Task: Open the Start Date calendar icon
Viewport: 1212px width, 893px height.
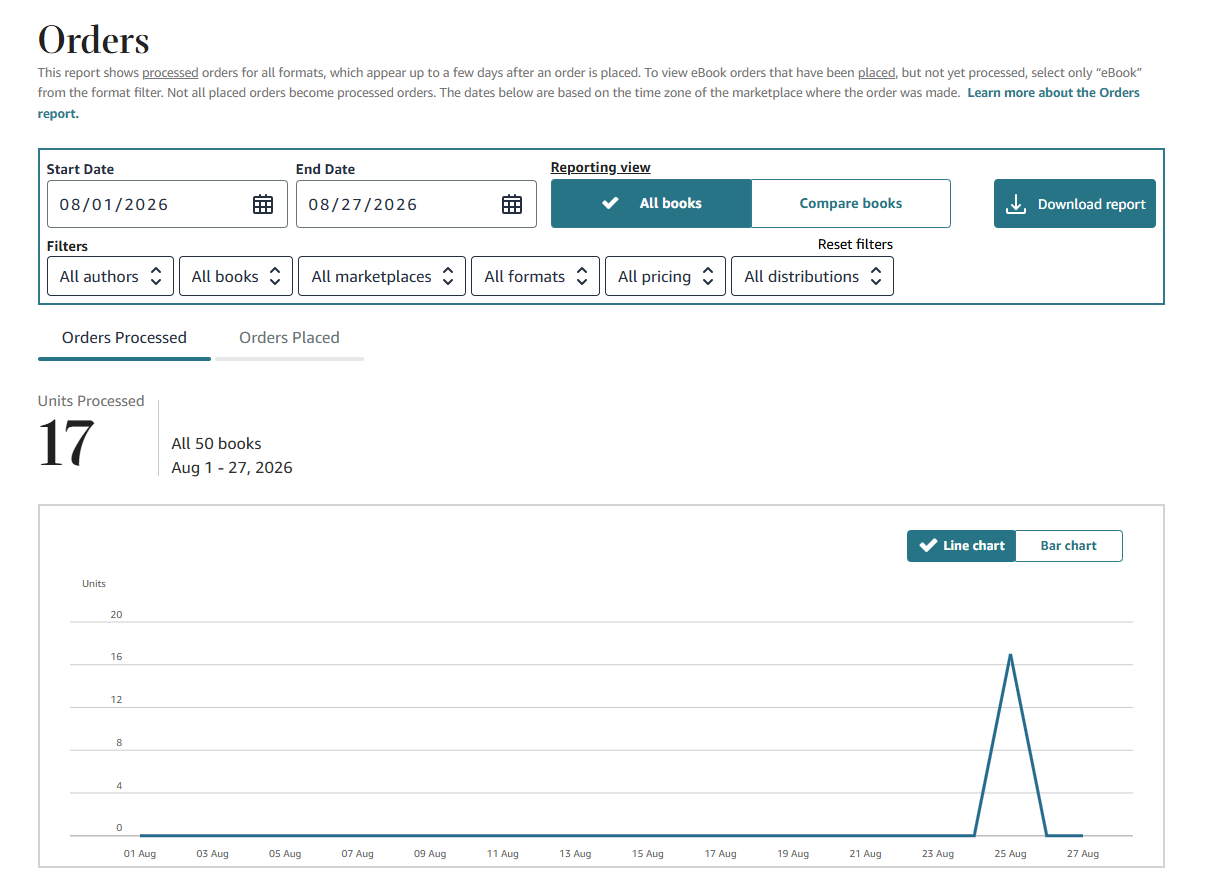Action: 263,204
